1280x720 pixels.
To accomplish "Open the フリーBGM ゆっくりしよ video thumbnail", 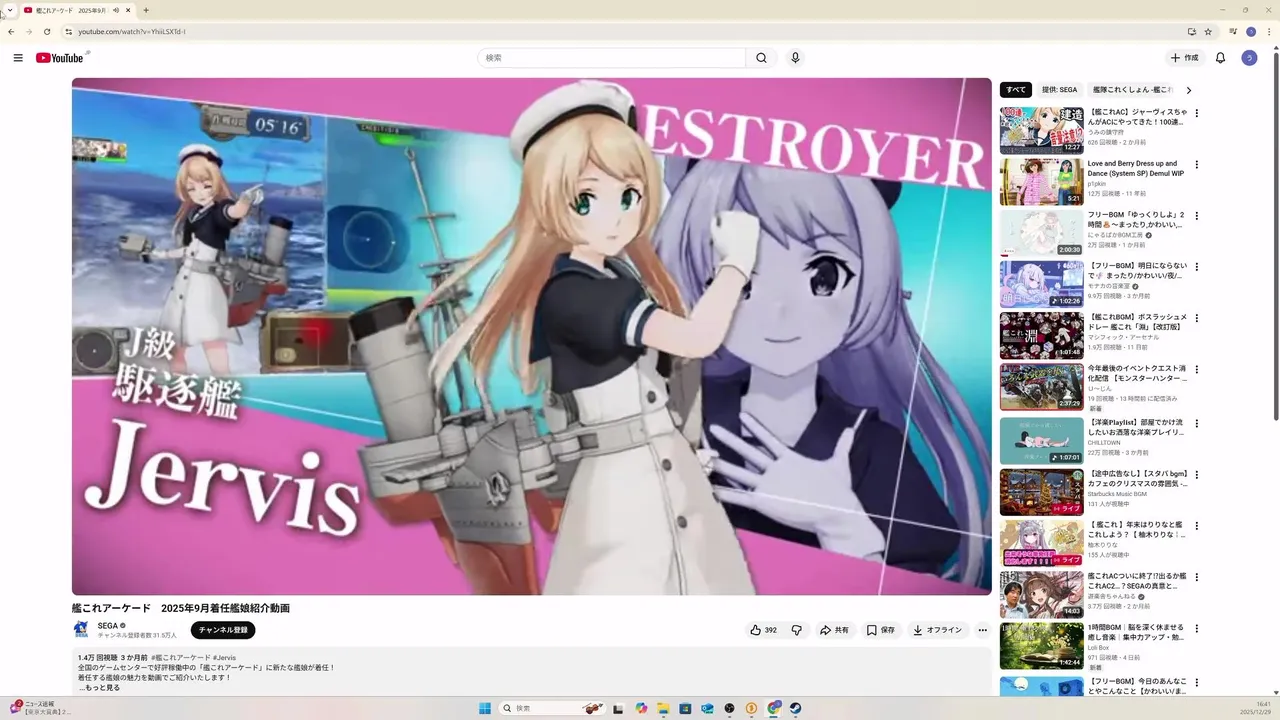I will (x=1041, y=233).
